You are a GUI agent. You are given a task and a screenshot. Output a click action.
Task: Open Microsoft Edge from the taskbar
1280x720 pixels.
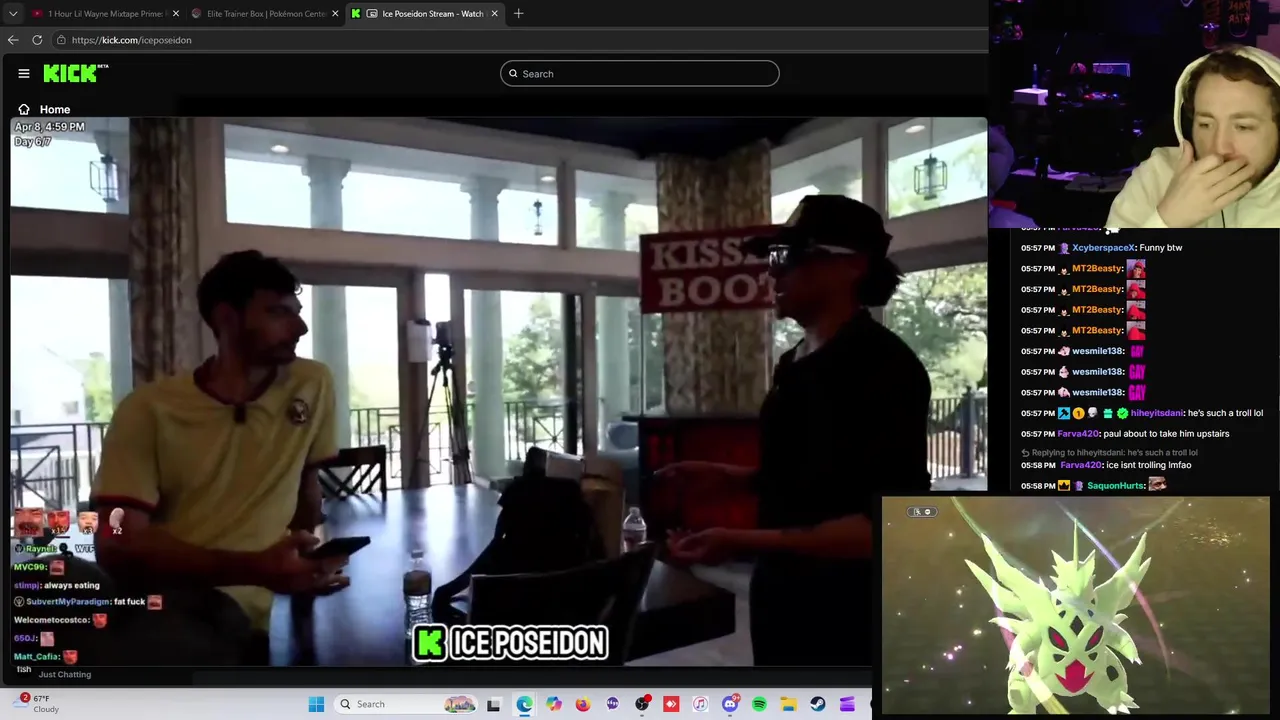coord(524,704)
